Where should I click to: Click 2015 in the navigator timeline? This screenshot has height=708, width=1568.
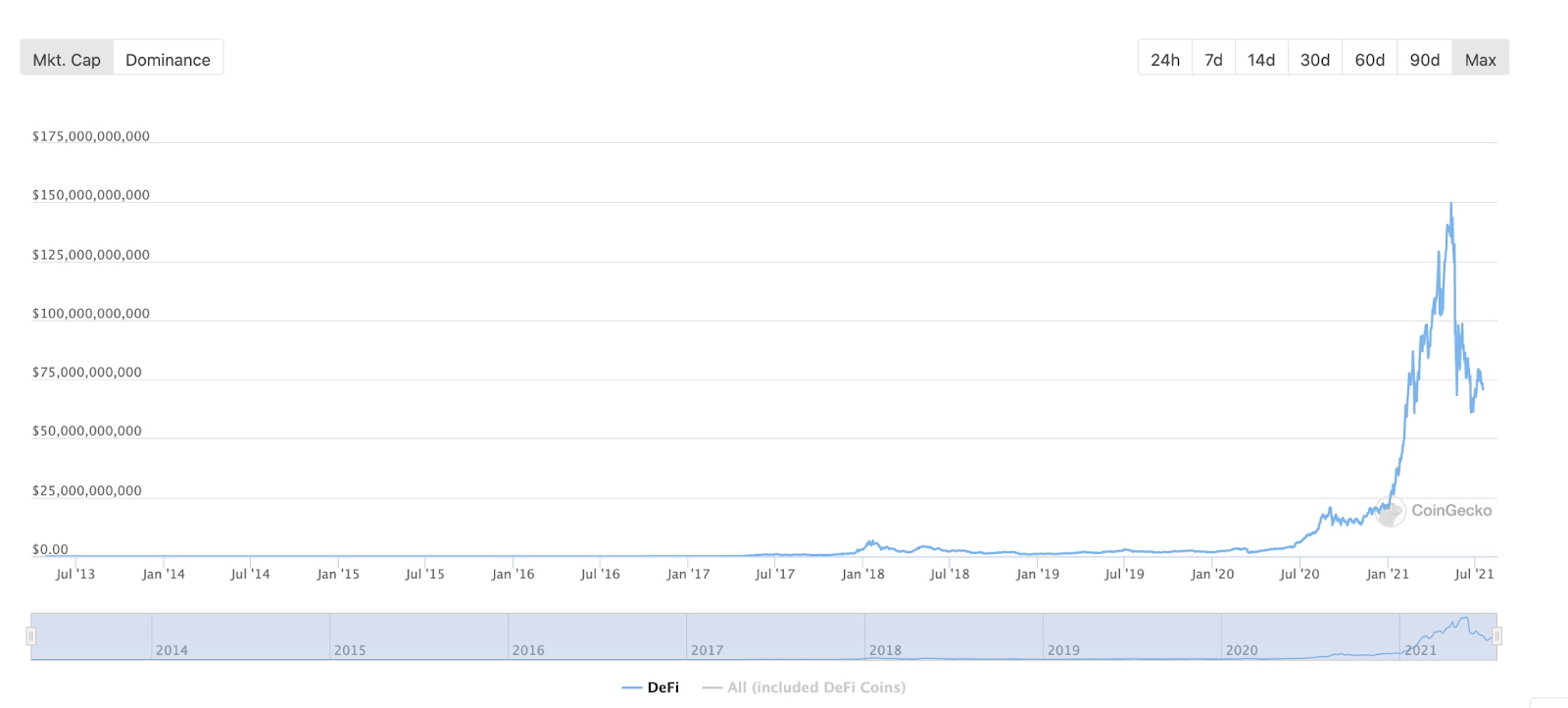click(350, 650)
